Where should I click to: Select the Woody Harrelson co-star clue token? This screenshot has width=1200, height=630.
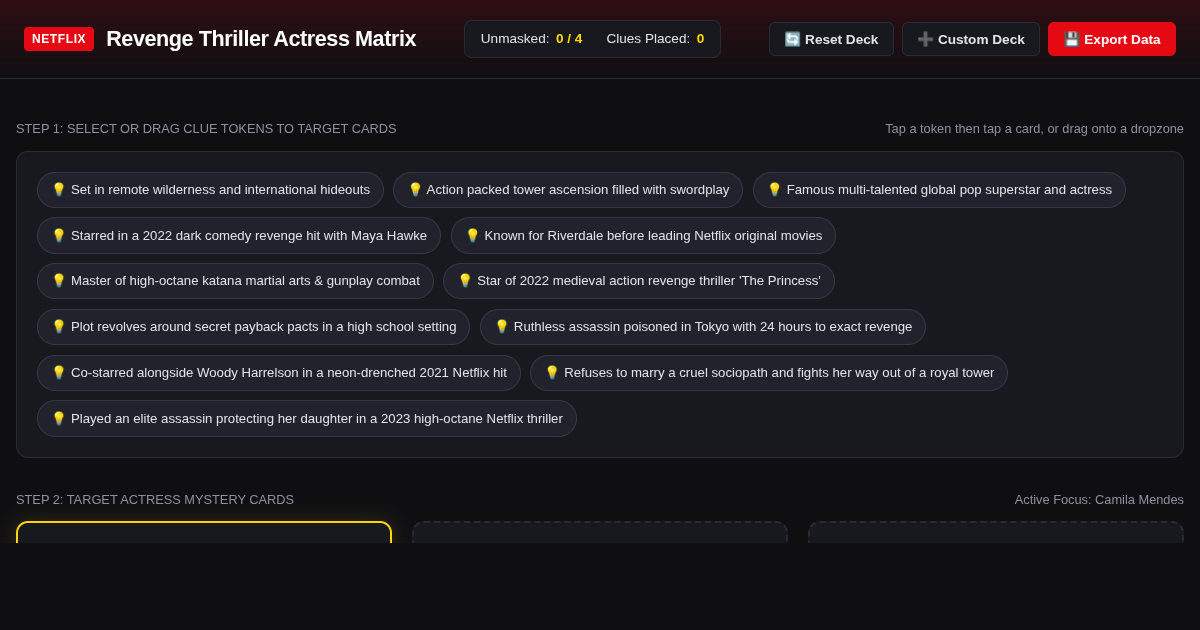point(279,373)
